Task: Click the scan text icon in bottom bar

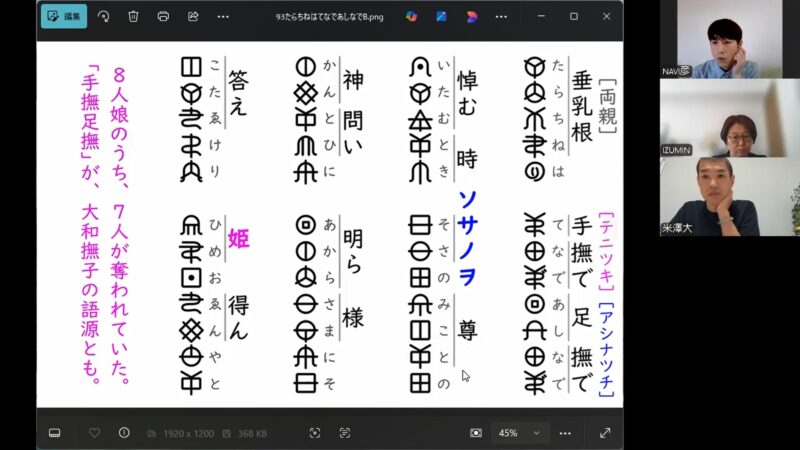Action: click(x=345, y=433)
